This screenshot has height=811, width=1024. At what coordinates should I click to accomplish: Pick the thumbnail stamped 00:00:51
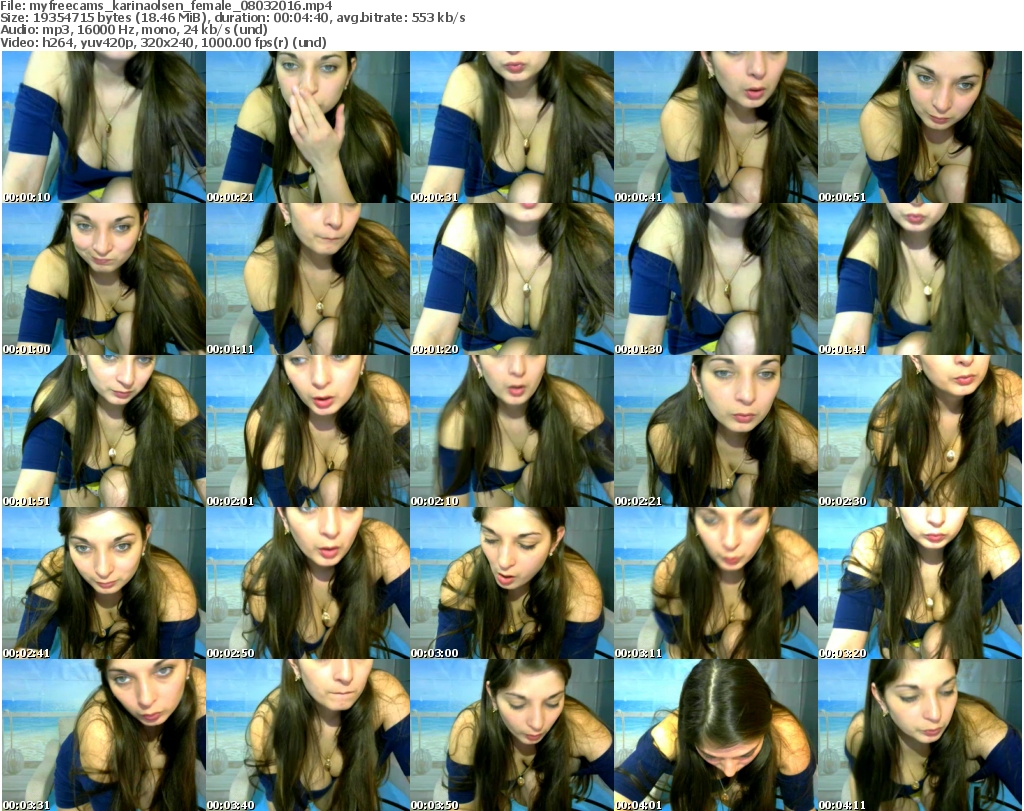point(920,127)
